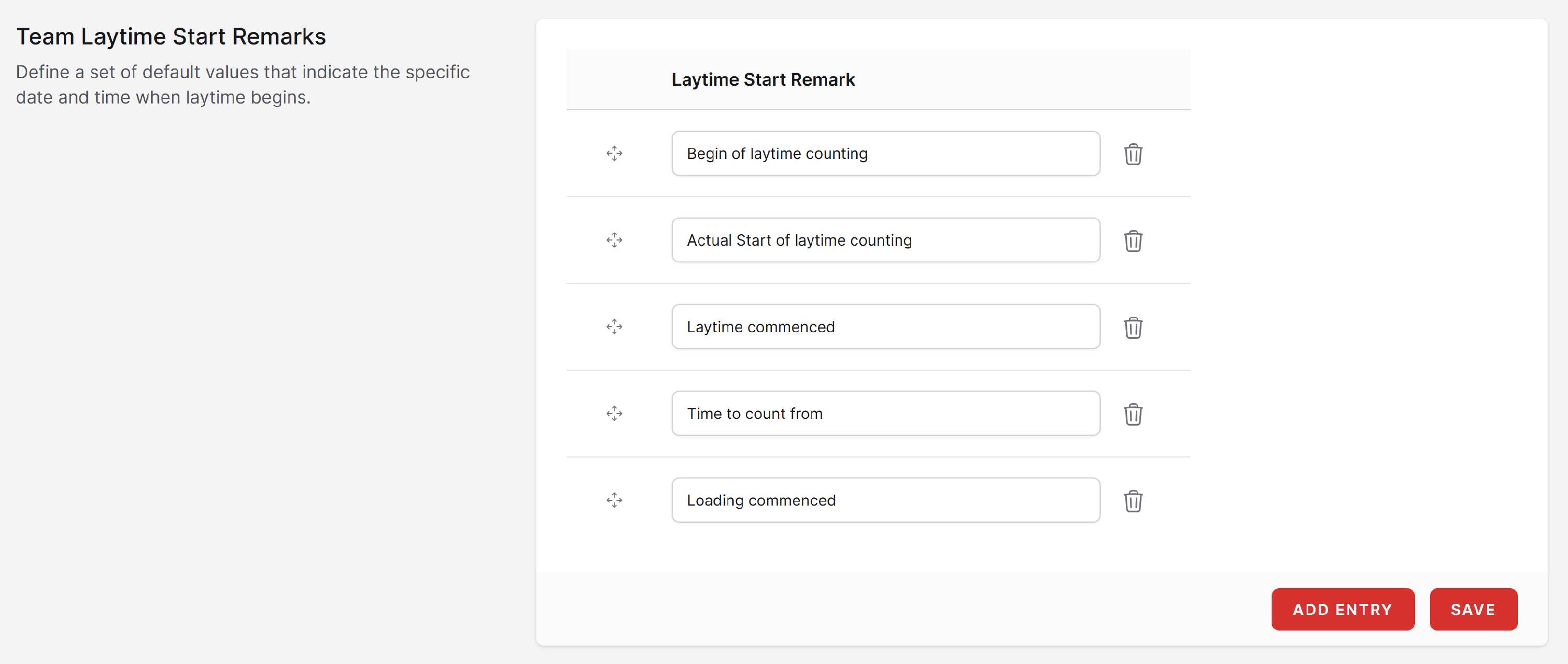Click the 'Team Laytime Start Remarks' heading

point(170,37)
